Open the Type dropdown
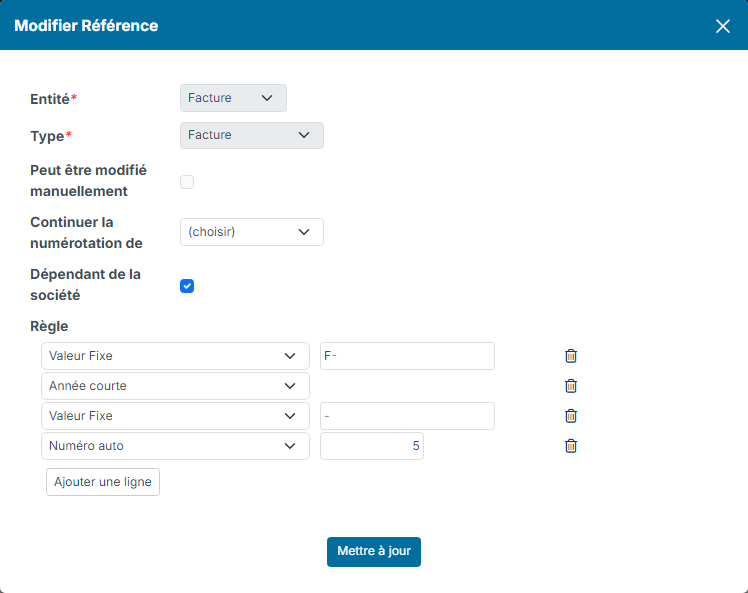Screen dimensions: 748x593 (x=252, y=135)
